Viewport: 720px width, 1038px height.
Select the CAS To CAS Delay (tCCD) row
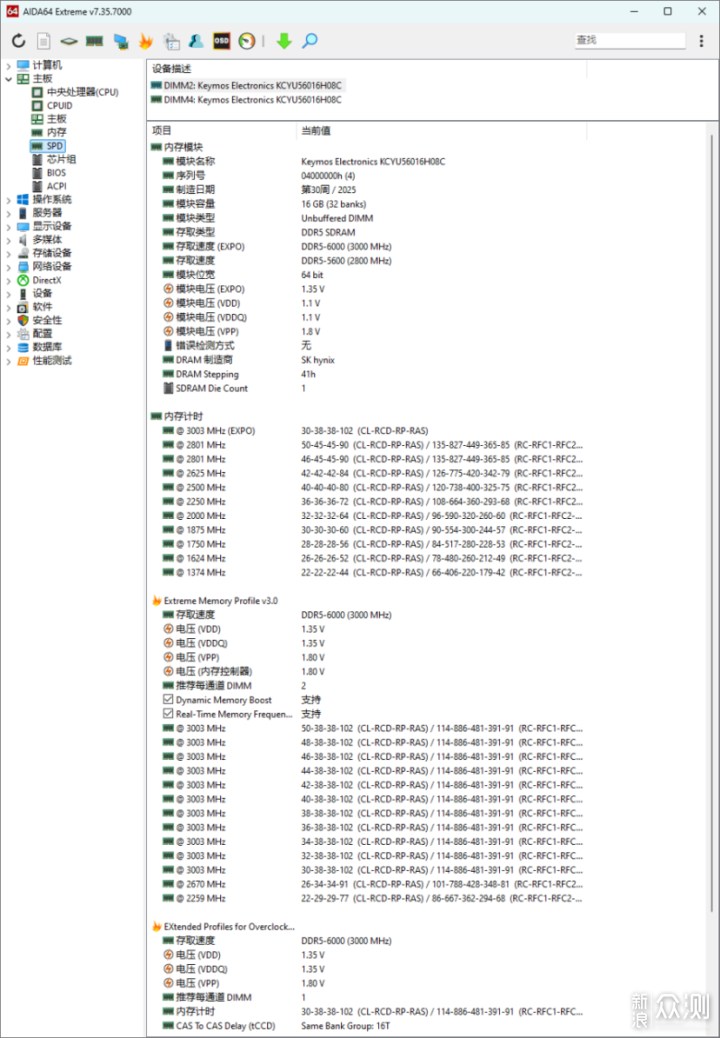[277, 1026]
